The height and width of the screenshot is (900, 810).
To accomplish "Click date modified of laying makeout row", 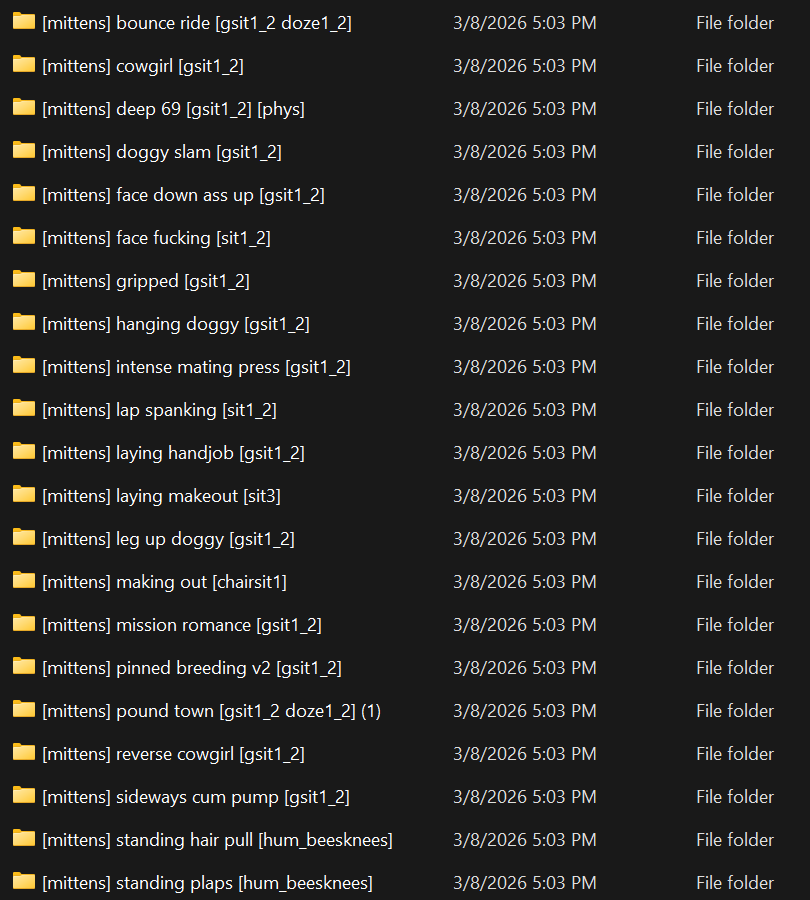I will click(525, 496).
